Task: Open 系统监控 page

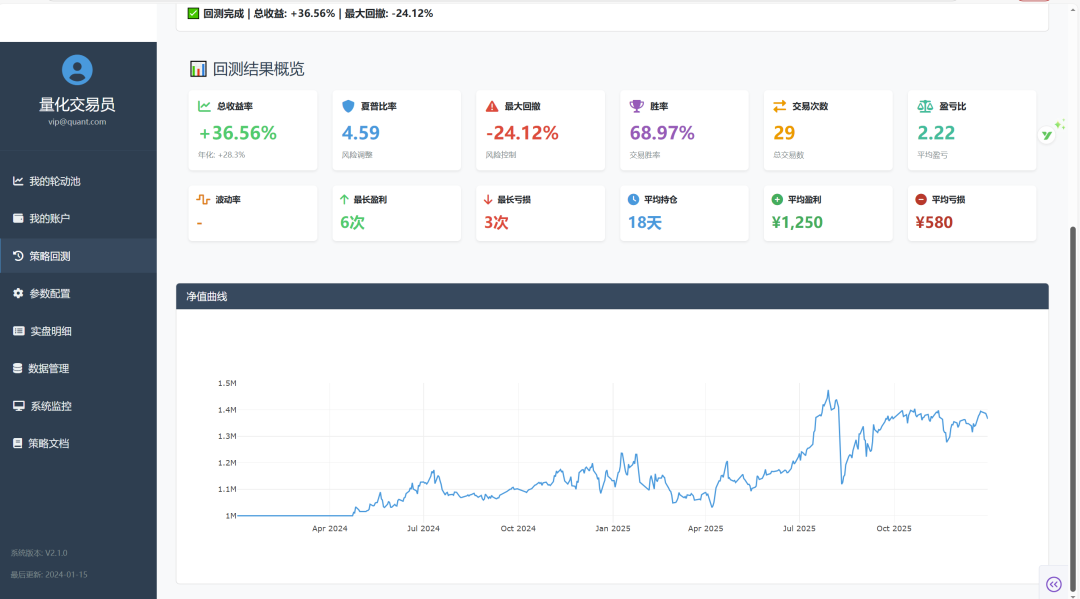Action: [x=50, y=406]
